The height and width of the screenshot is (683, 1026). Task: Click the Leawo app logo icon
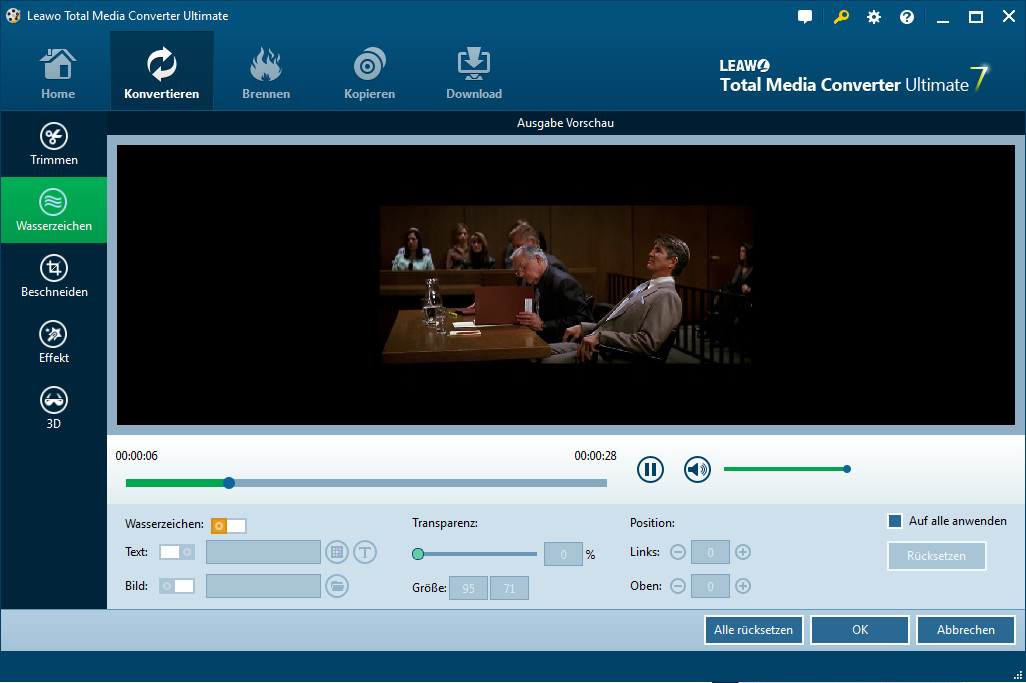pos(13,16)
